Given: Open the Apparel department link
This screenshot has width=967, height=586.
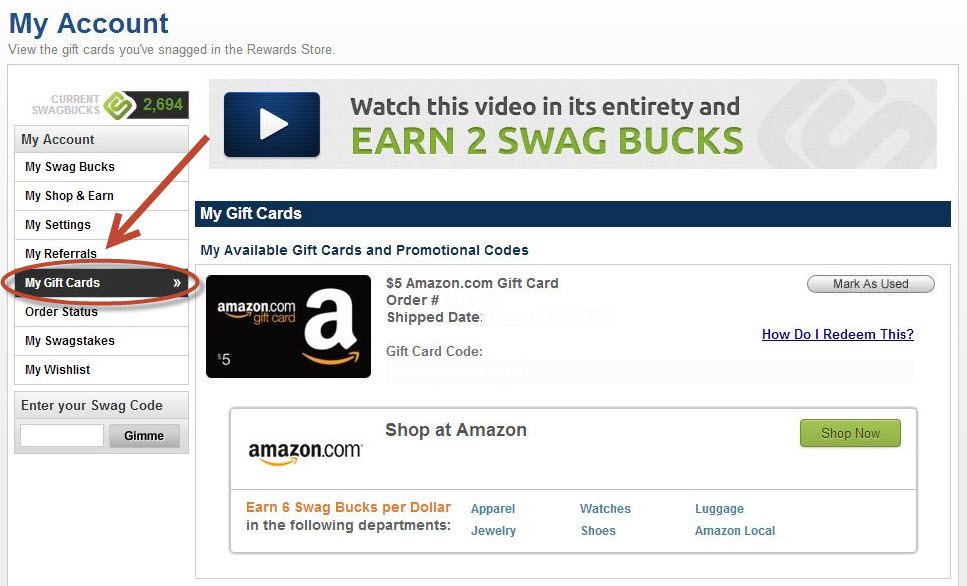Looking at the screenshot, I should point(493,509).
